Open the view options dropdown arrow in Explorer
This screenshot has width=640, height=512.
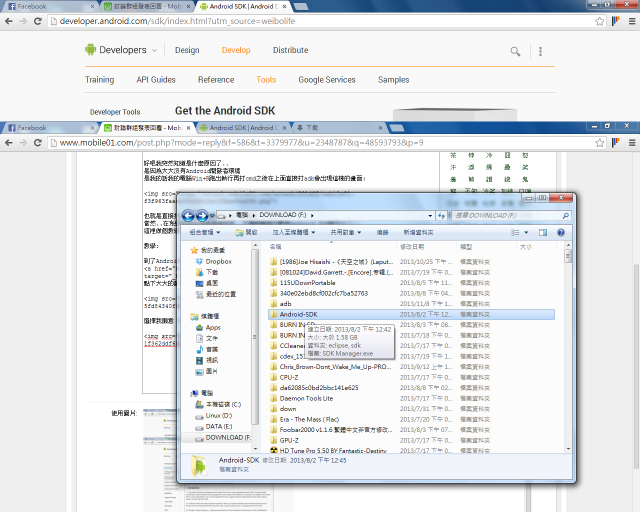526,232
